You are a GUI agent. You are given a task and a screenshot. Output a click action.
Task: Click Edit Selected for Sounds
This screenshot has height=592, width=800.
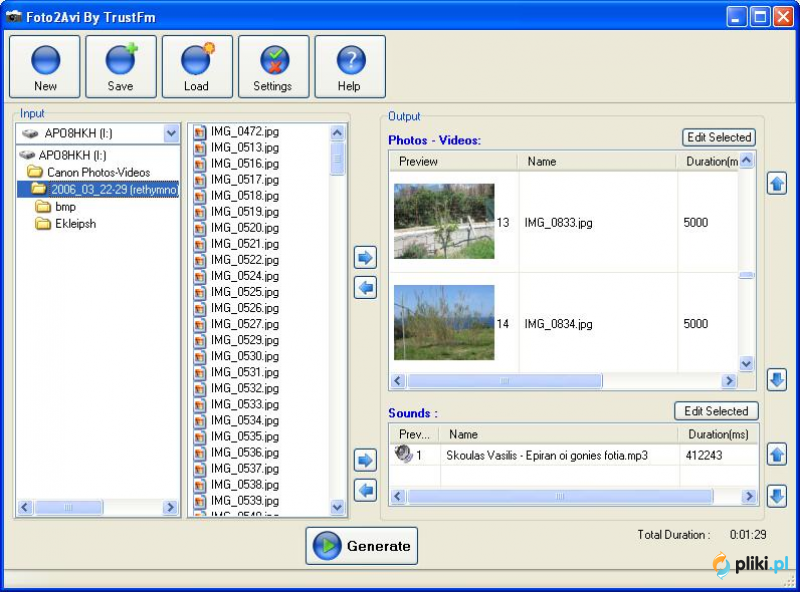point(716,411)
